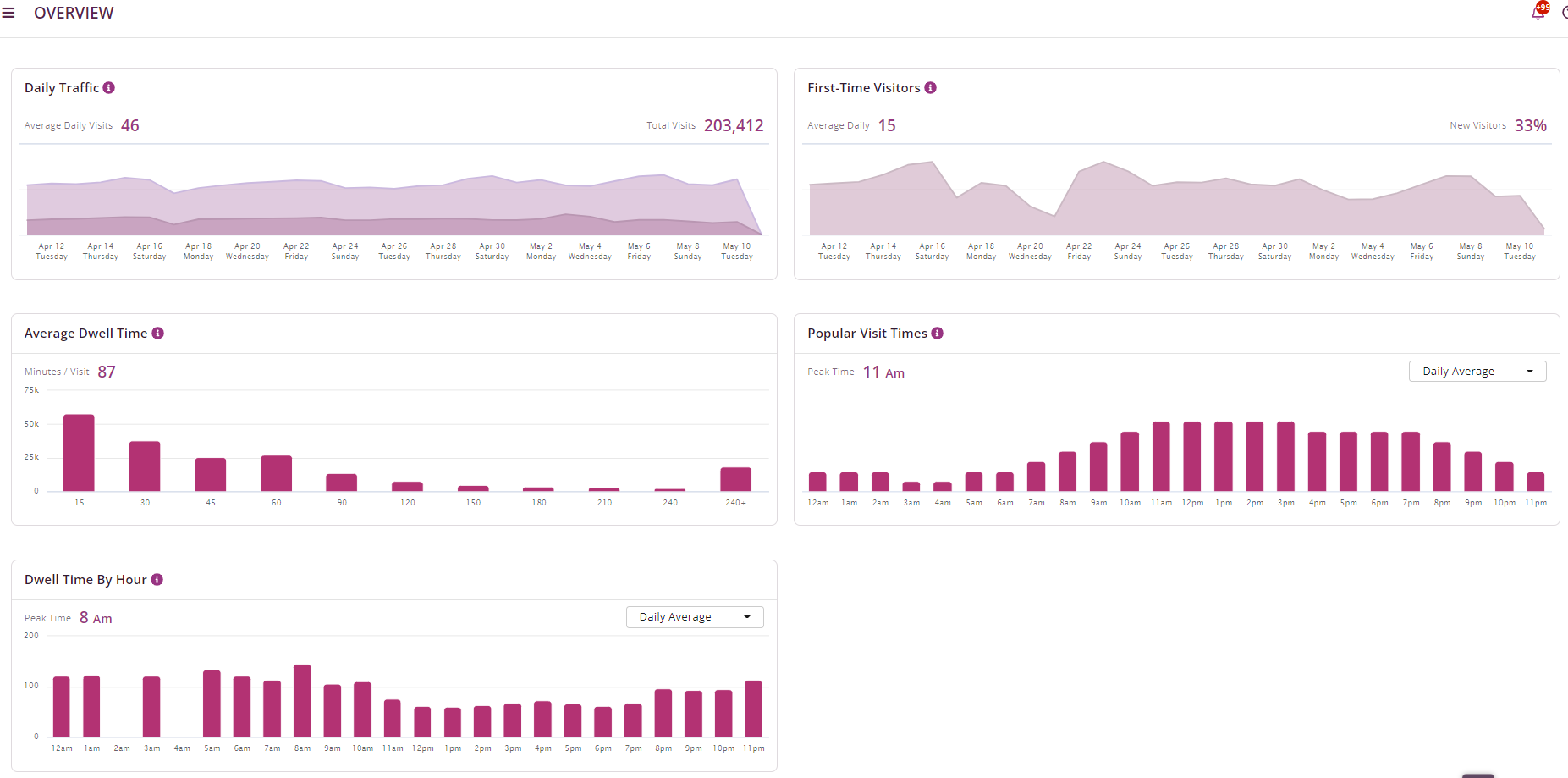Click the 240+ bar in Average Dwell Time
The width and height of the screenshot is (1568, 778).
point(735,479)
